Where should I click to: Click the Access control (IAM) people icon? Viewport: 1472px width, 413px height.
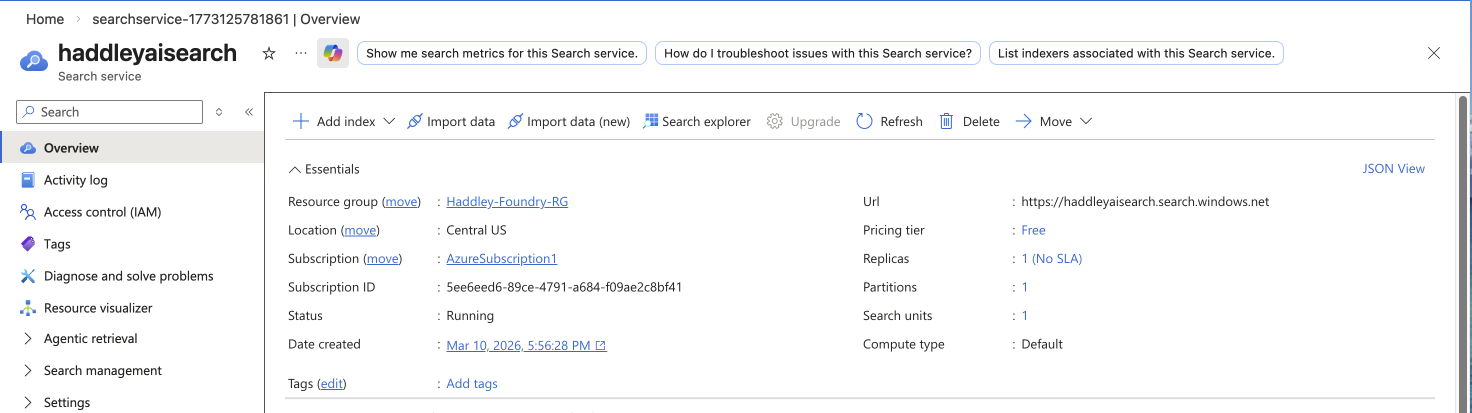pyautogui.click(x=28, y=212)
